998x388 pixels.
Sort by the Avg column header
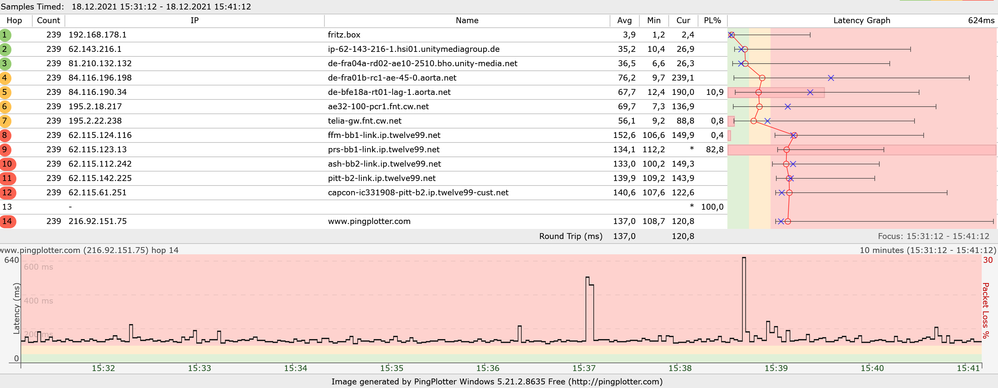click(x=624, y=20)
